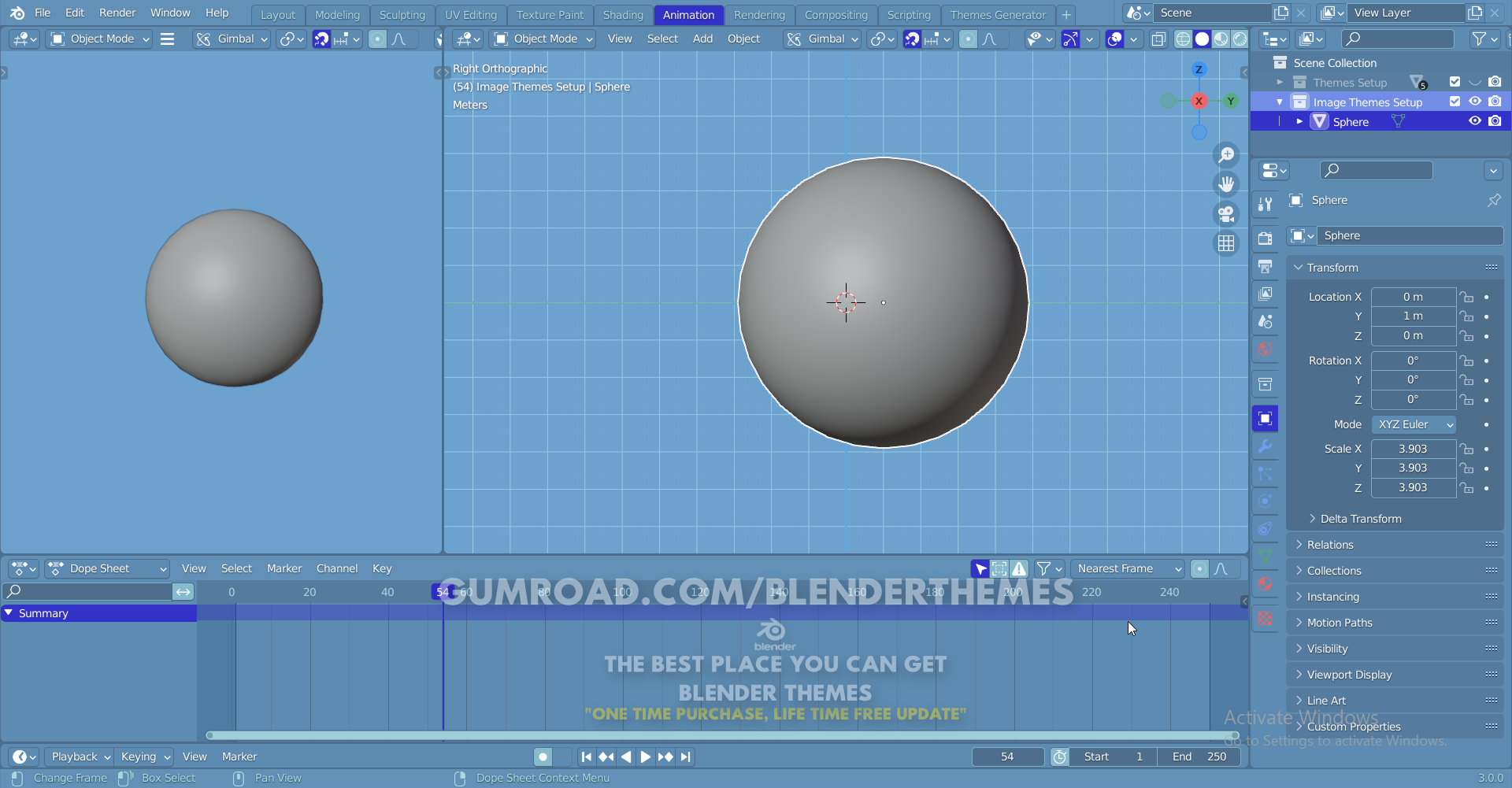Toggle viewport overlays button
The width and height of the screenshot is (1512, 788).
pos(1115,39)
